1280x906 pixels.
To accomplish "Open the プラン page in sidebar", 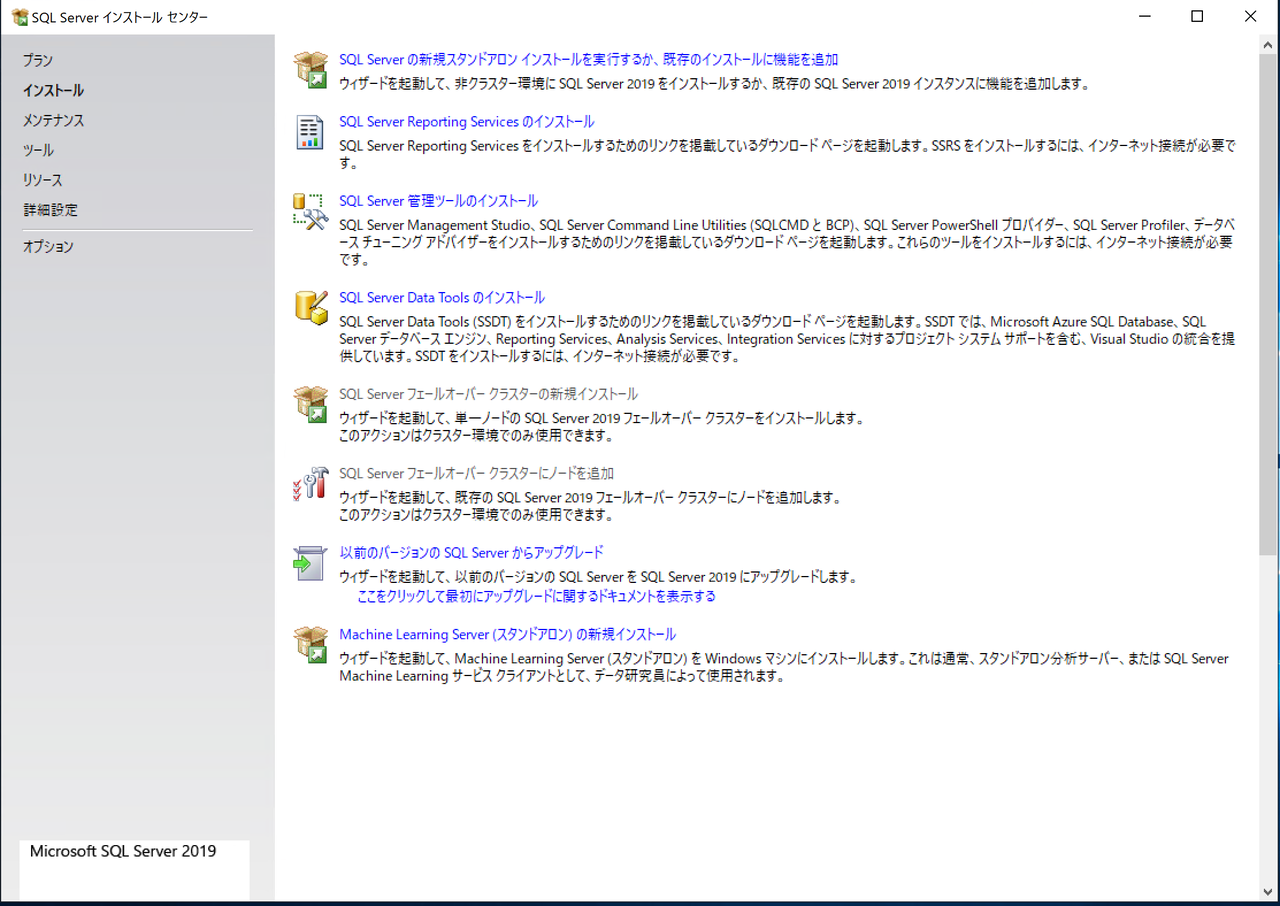I will pos(38,61).
